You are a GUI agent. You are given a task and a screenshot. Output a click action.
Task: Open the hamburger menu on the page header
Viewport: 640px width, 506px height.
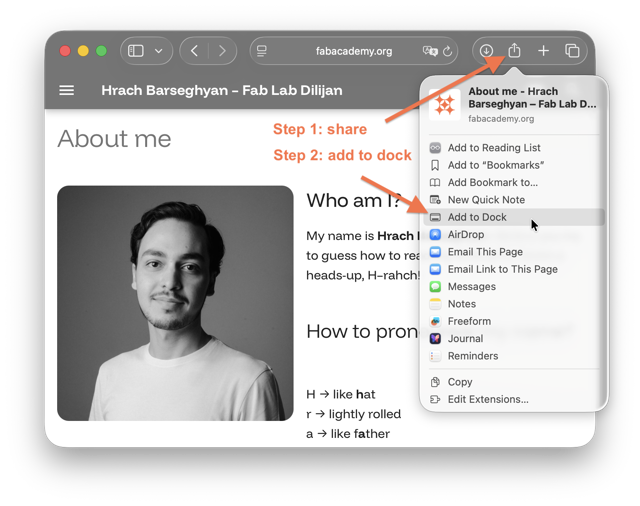[67, 90]
